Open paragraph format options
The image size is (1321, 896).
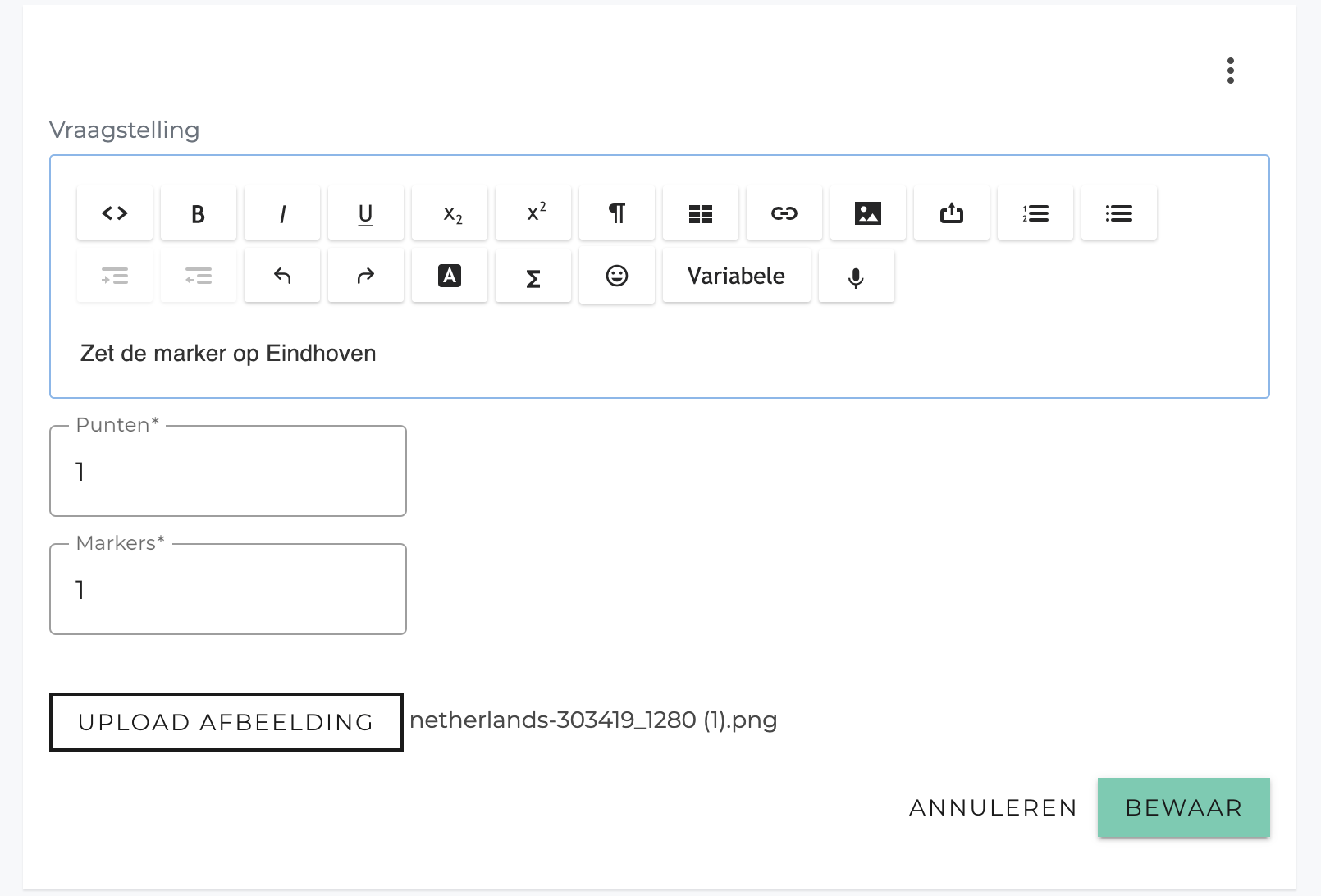tap(617, 213)
